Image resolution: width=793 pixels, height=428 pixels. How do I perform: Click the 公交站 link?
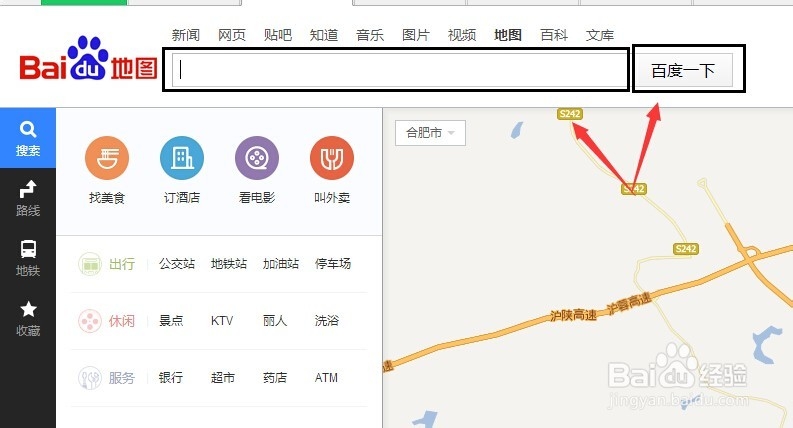point(177,264)
